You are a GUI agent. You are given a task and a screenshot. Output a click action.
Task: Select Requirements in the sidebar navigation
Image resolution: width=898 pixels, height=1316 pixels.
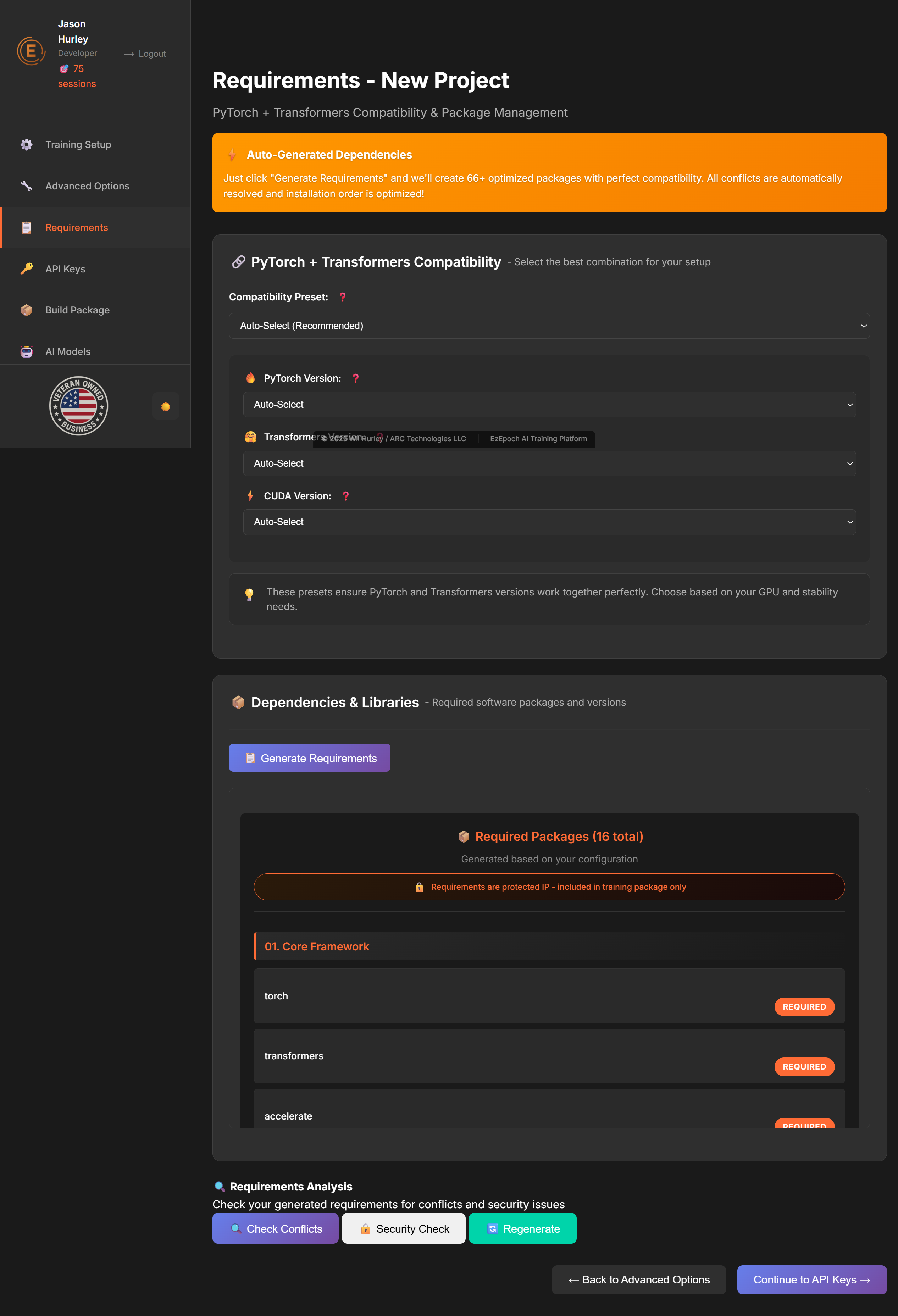point(77,227)
